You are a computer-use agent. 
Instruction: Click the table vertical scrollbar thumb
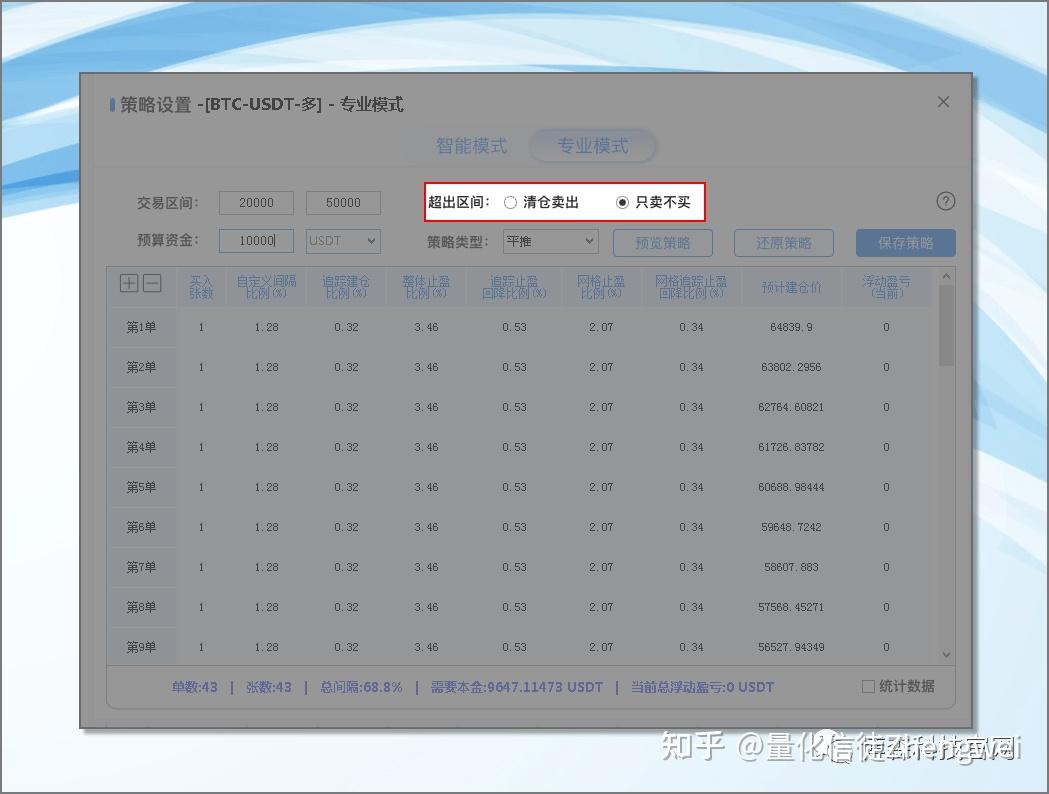click(946, 326)
